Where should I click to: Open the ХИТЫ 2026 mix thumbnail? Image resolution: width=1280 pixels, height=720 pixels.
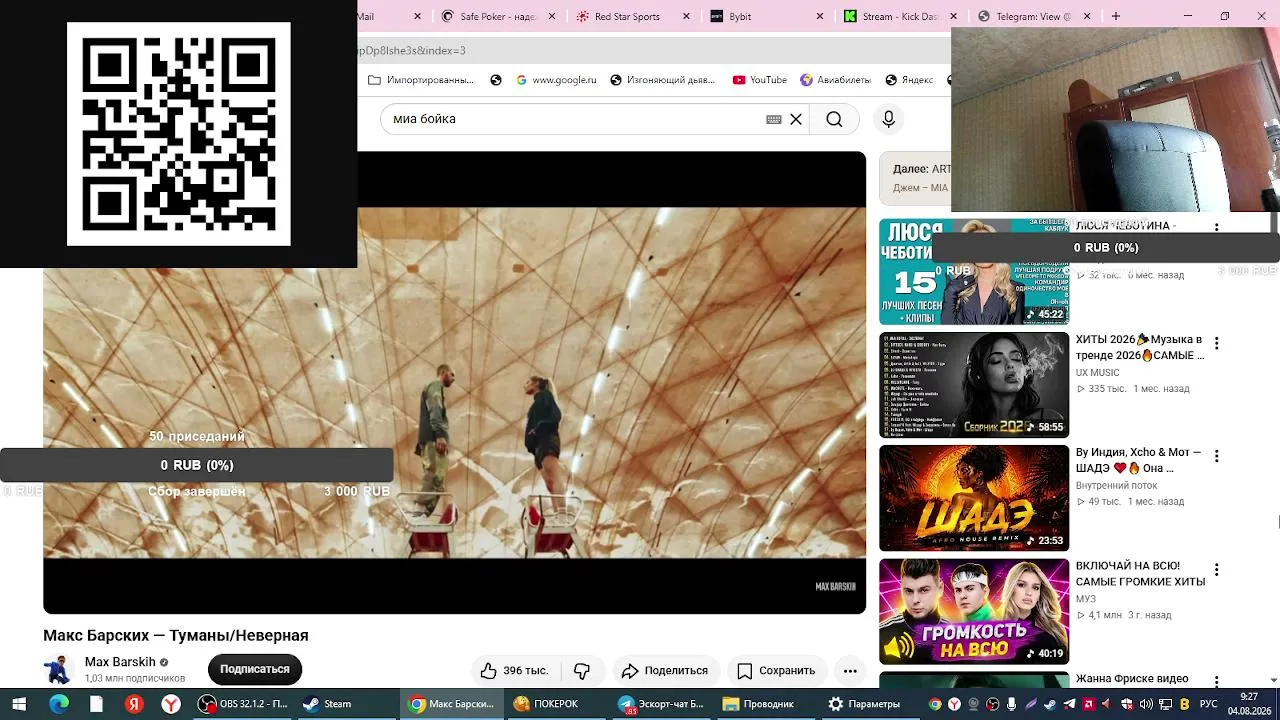click(x=974, y=385)
